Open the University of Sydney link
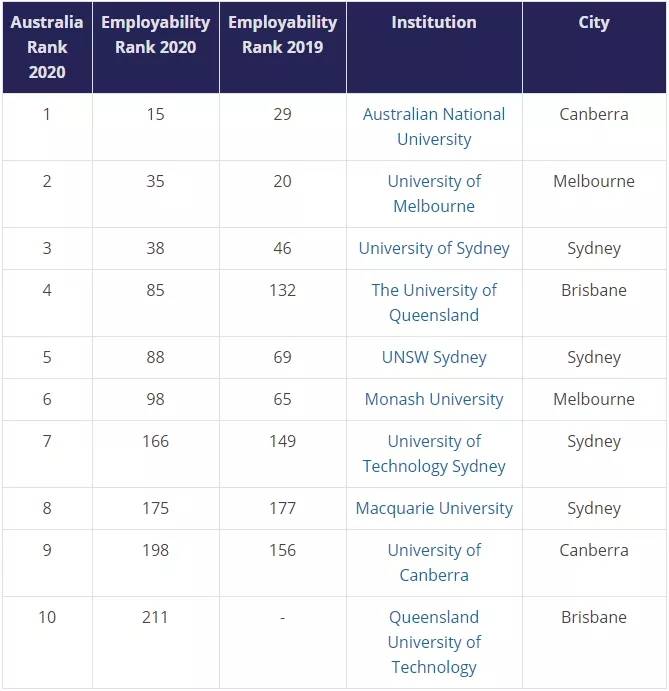The image size is (669, 691). 434,248
